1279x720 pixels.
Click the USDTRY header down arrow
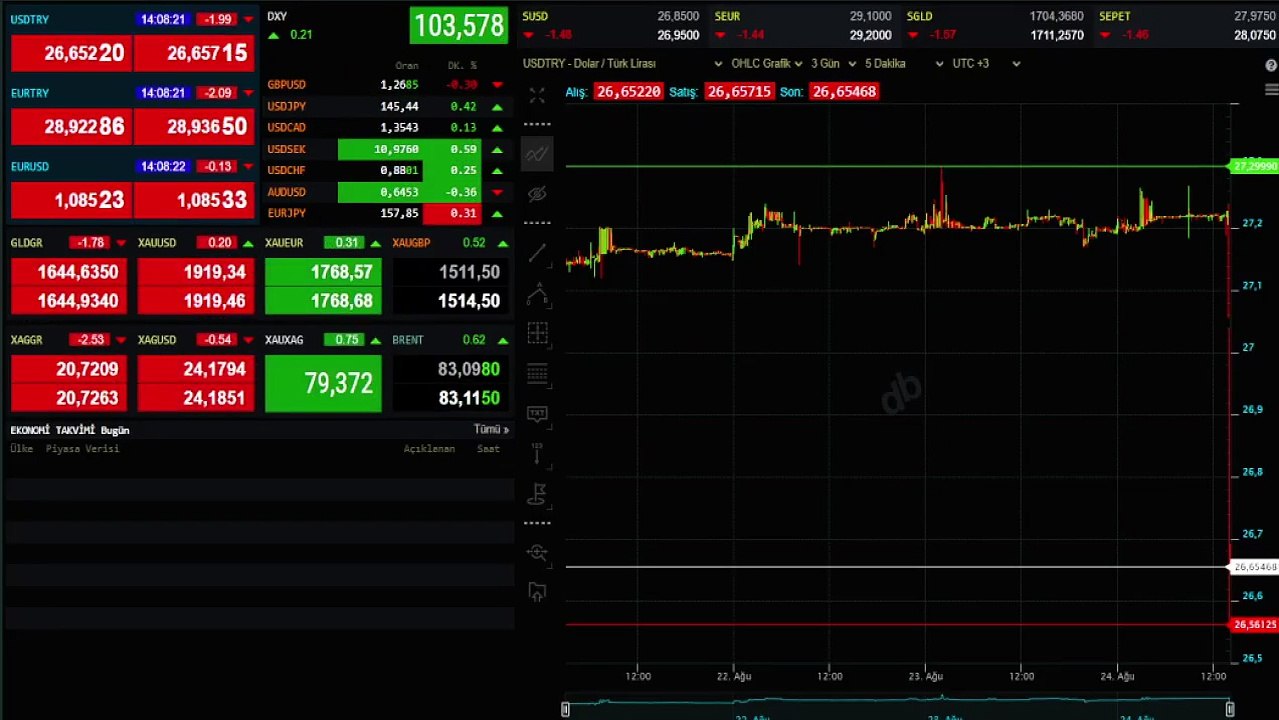click(x=248, y=19)
